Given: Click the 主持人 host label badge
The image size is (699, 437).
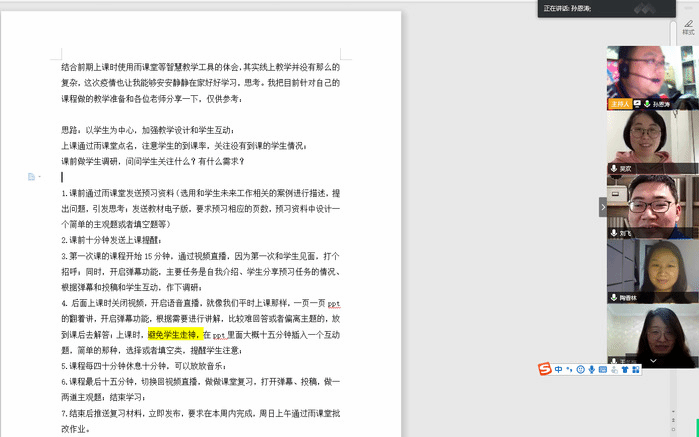Looking at the screenshot, I should 618,104.
